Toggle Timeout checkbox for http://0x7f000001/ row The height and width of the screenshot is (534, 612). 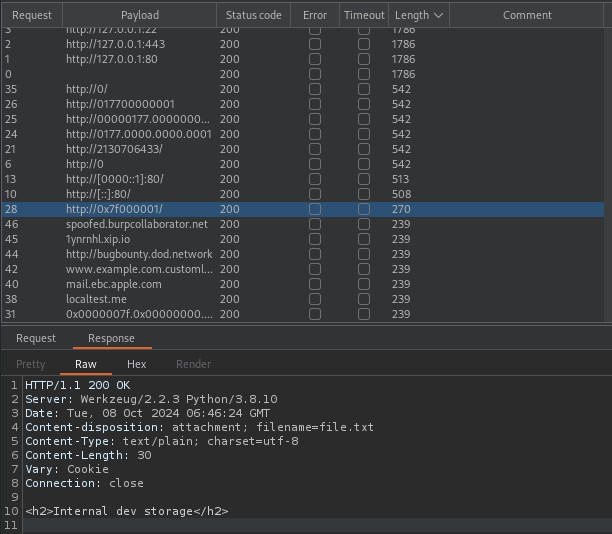pos(364,209)
